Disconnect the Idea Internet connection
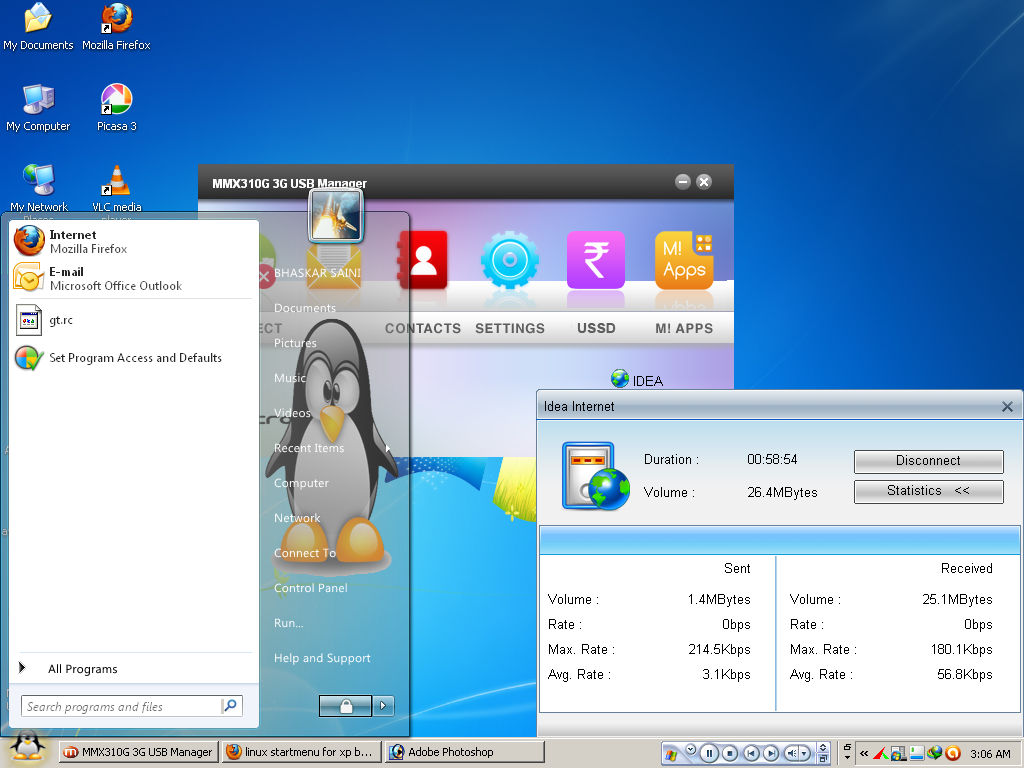 coord(928,460)
